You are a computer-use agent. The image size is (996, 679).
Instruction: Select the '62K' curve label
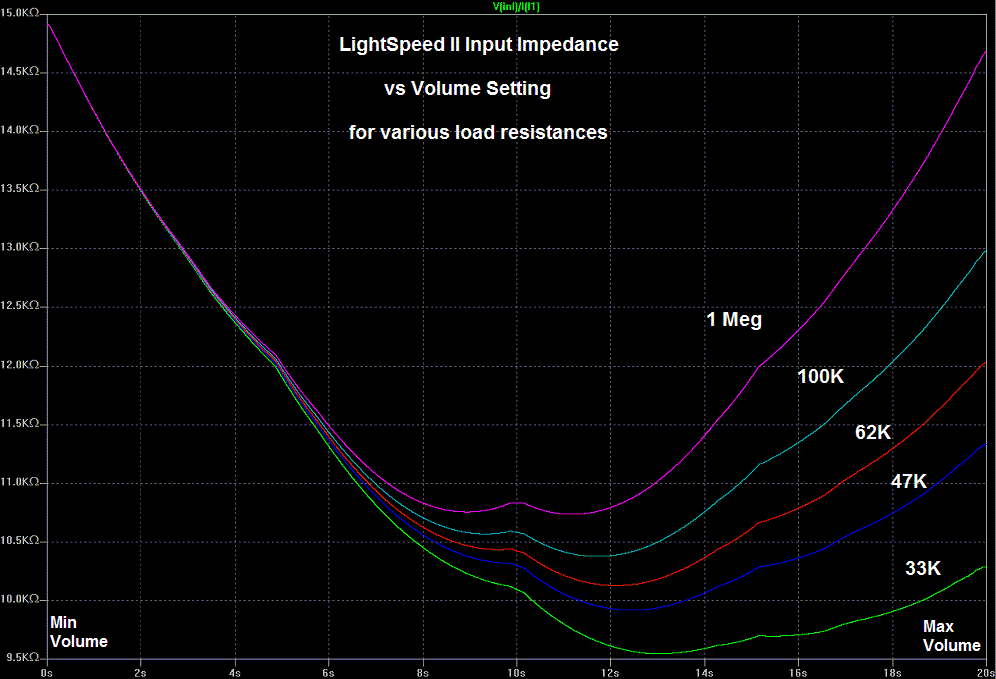(x=873, y=433)
